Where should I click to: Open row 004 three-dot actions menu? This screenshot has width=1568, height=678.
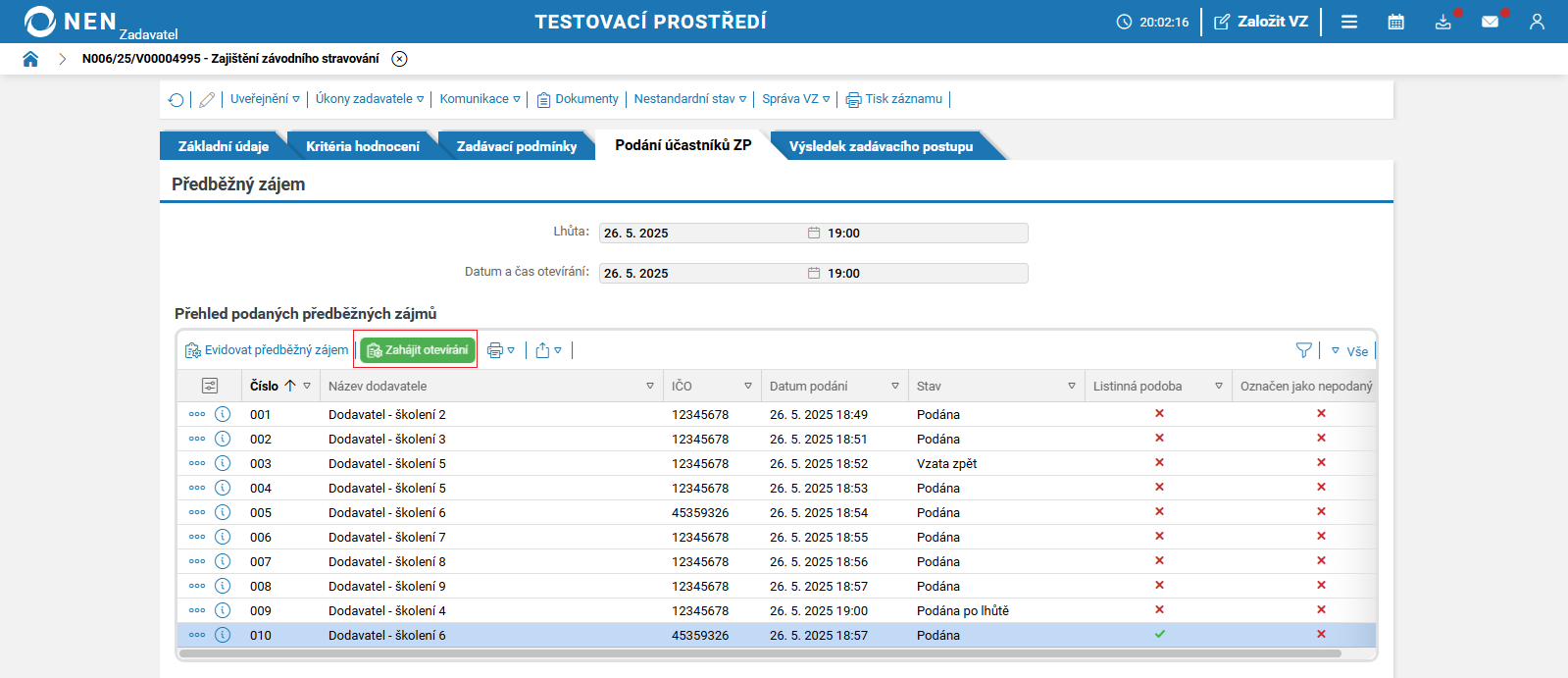pos(197,488)
